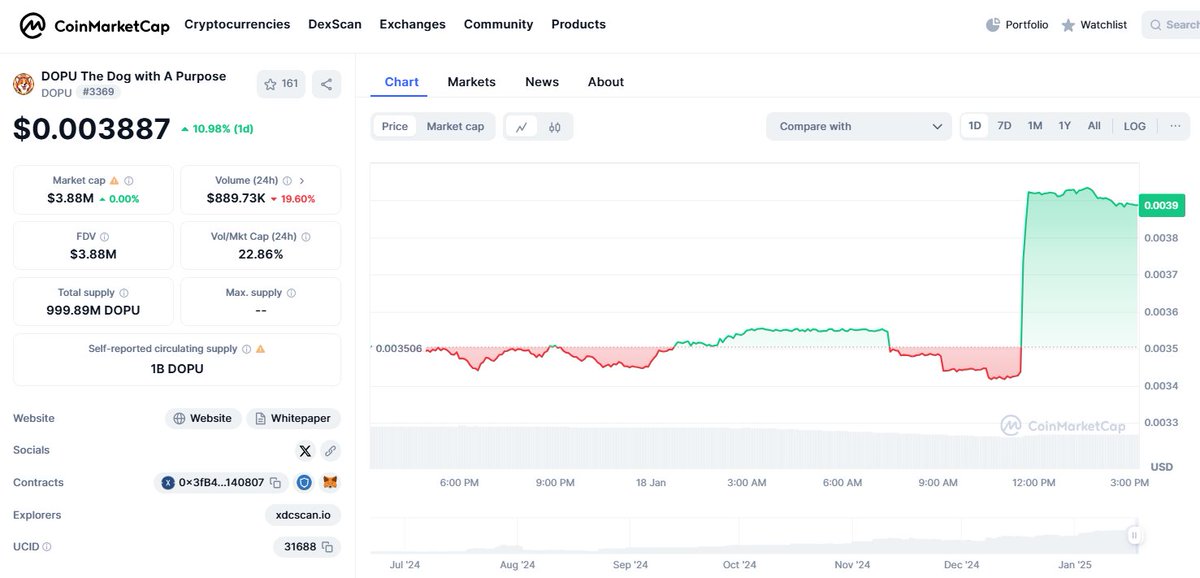This screenshot has width=1200, height=578.
Task: Click circulating supply warning triangle
Action: (x=261, y=349)
